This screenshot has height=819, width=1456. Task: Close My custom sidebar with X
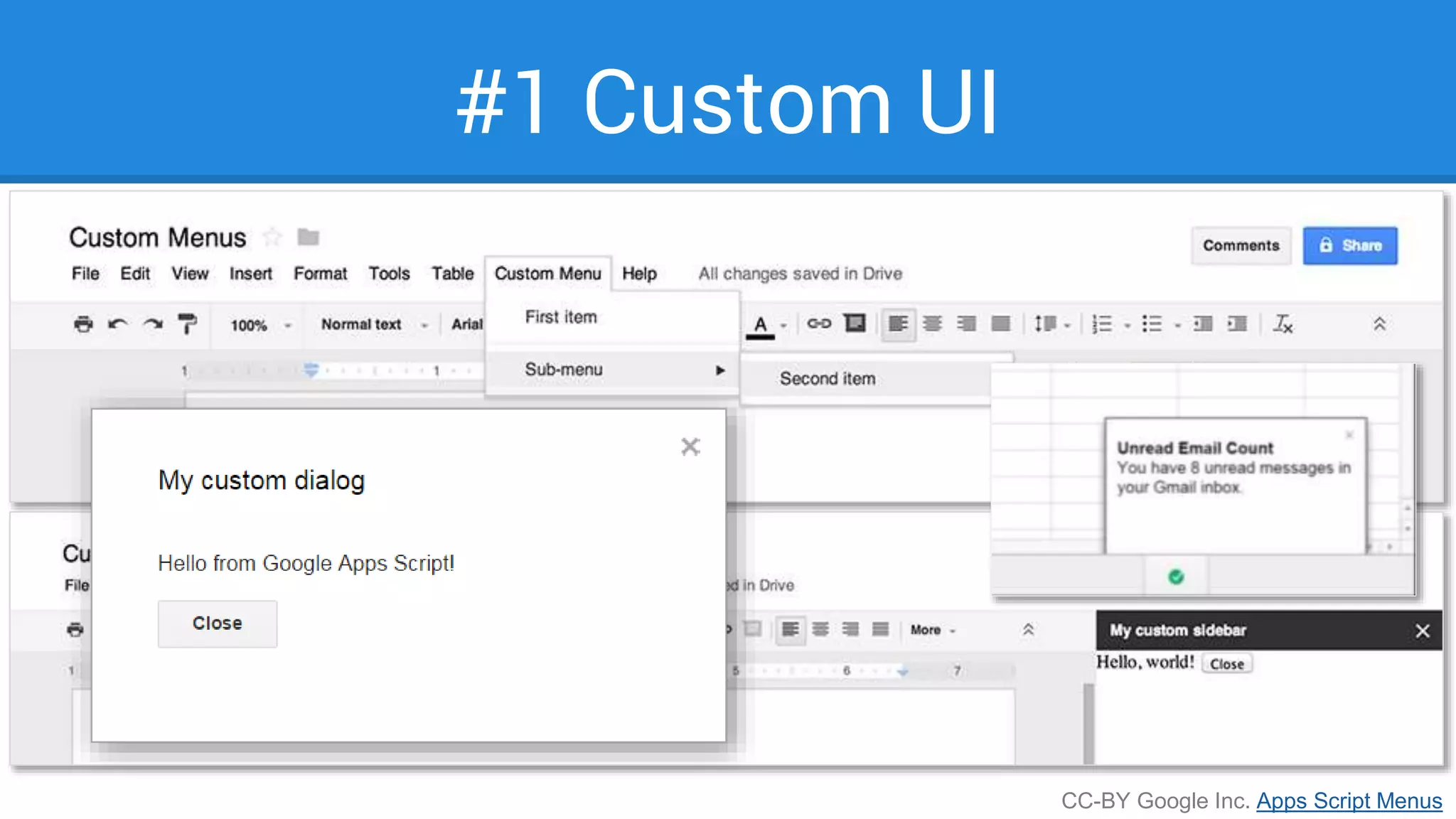tap(1422, 631)
